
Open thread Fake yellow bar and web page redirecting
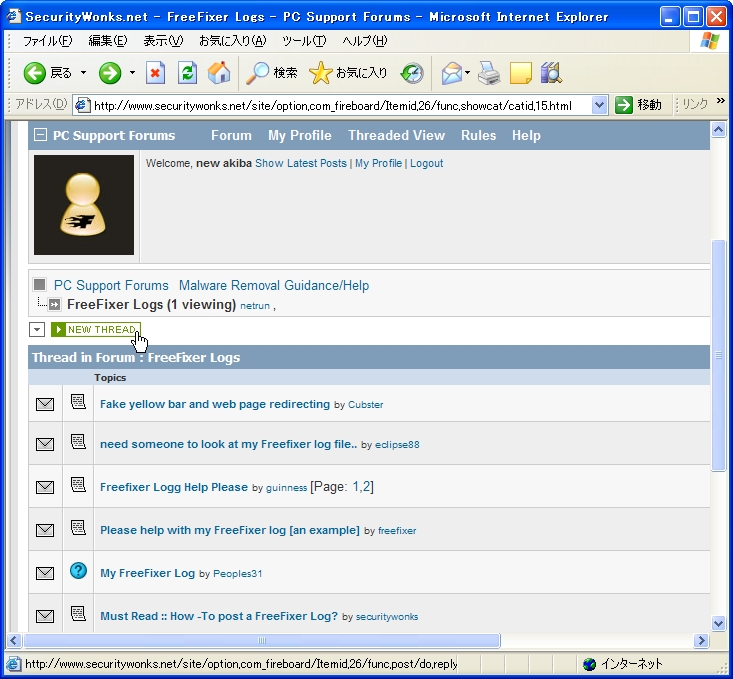click(x=215, y=404)
